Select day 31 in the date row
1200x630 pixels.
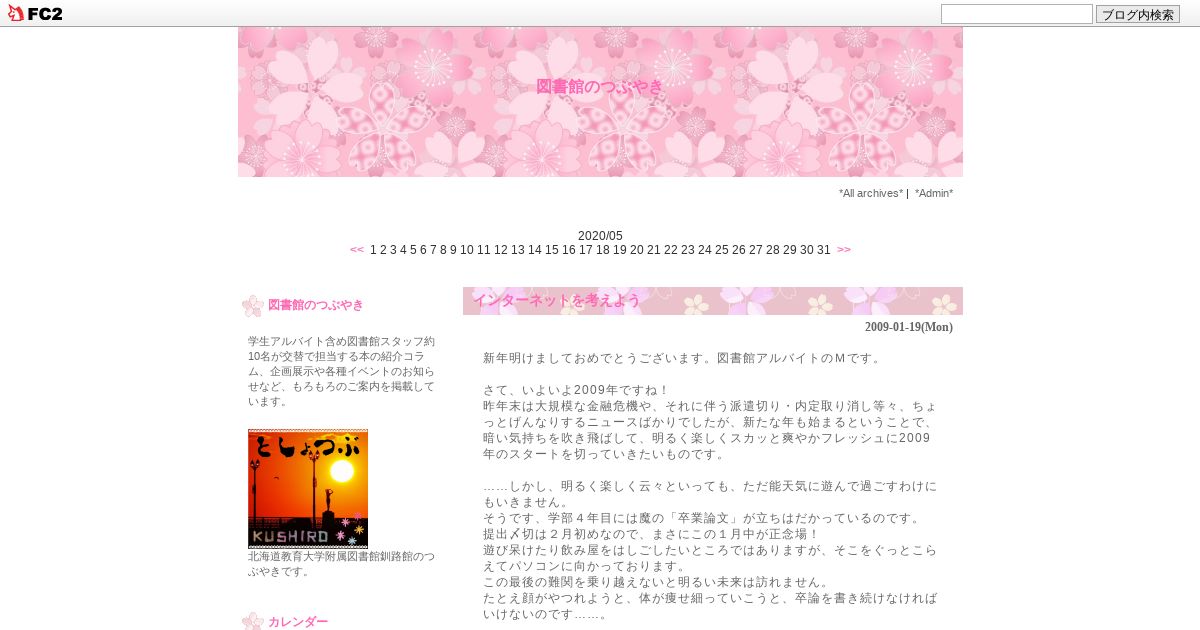pos(824,250)
